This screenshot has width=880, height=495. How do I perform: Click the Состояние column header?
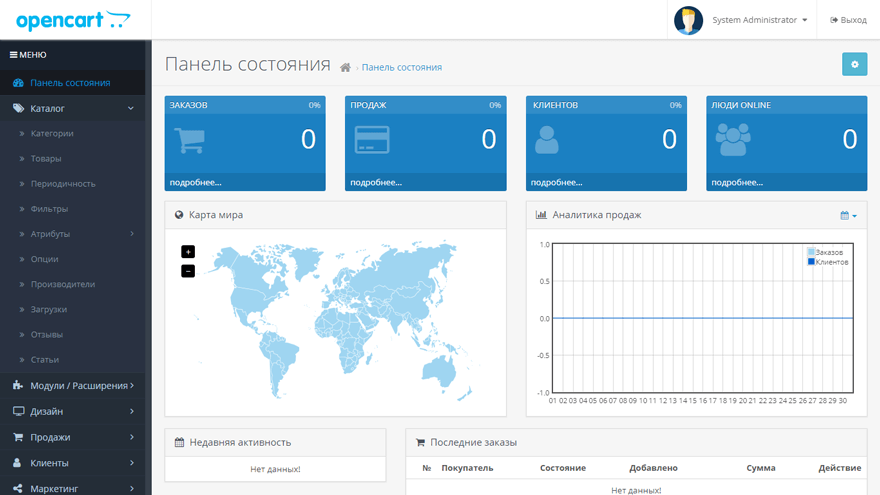point(563,468)
